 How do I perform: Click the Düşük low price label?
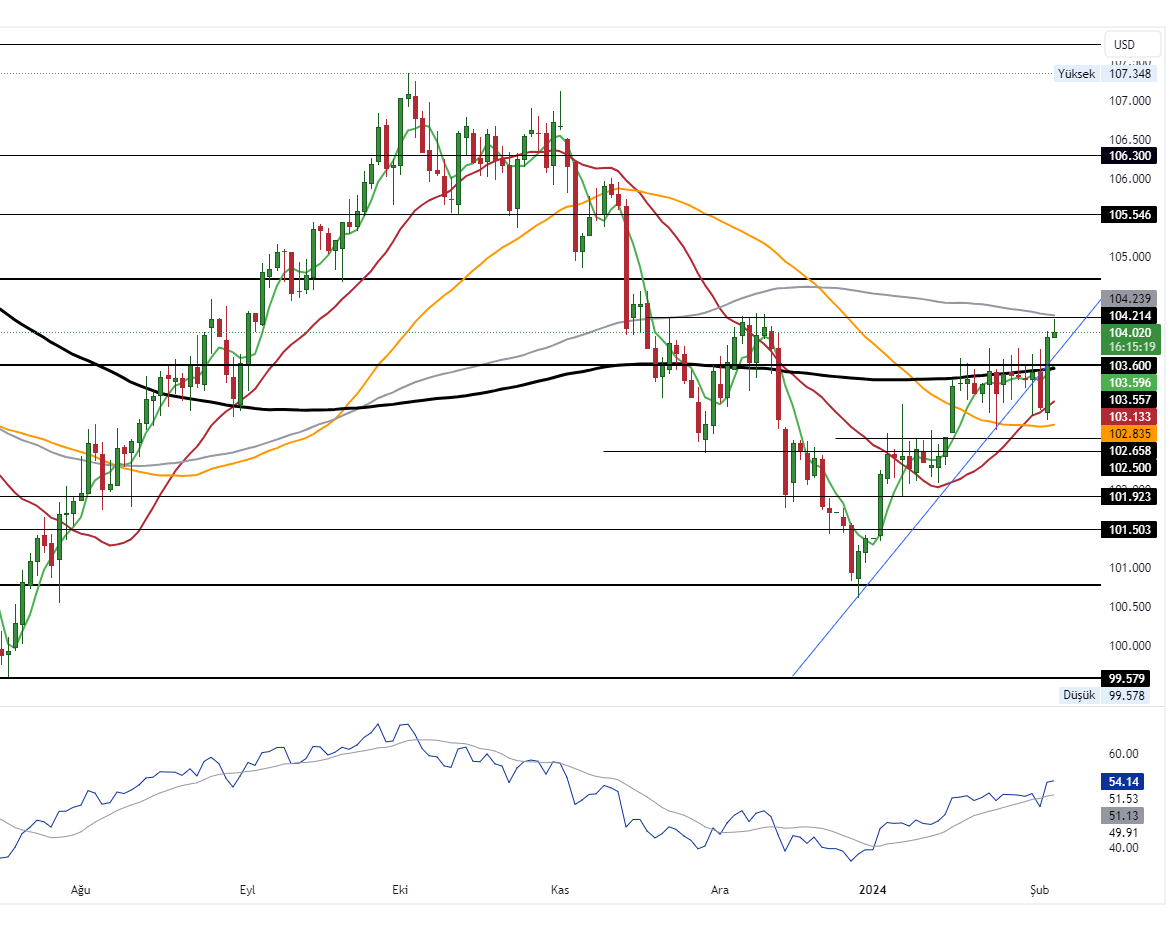click(1079, 695)
